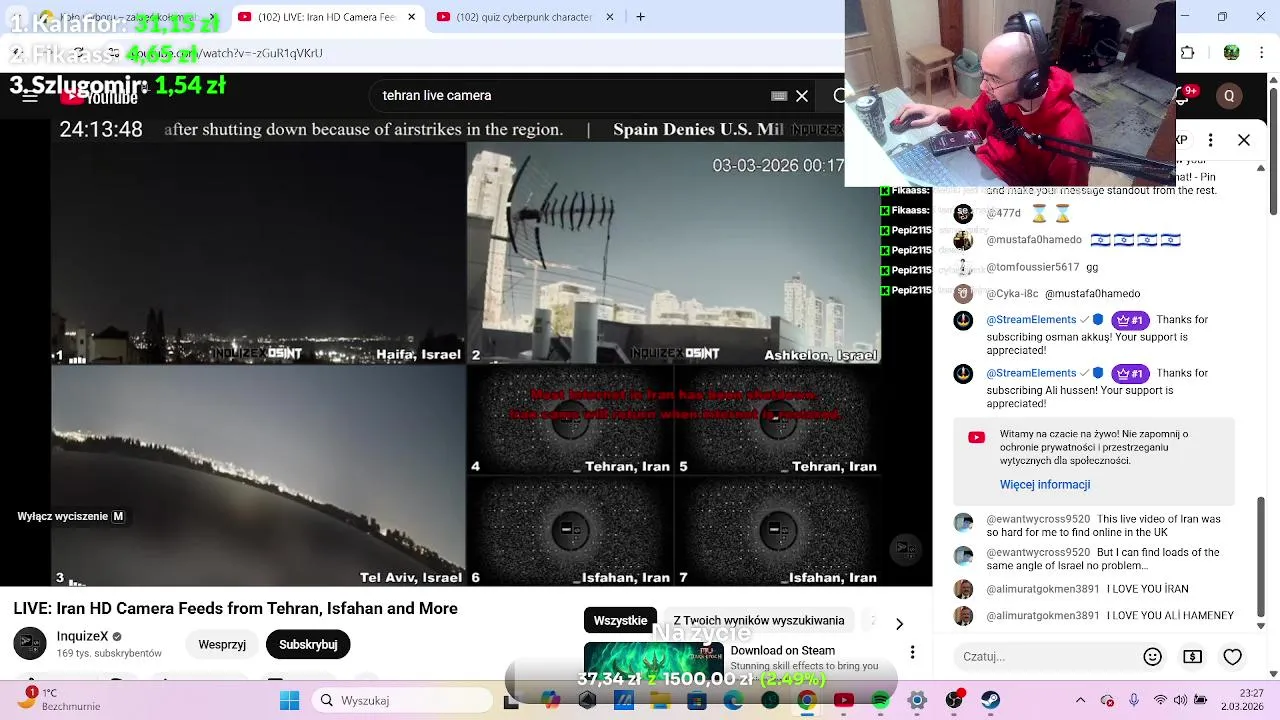This screenshot has width=1280, height=720.
Task: Show hidden system tray icons
Action: (1081, 701)
